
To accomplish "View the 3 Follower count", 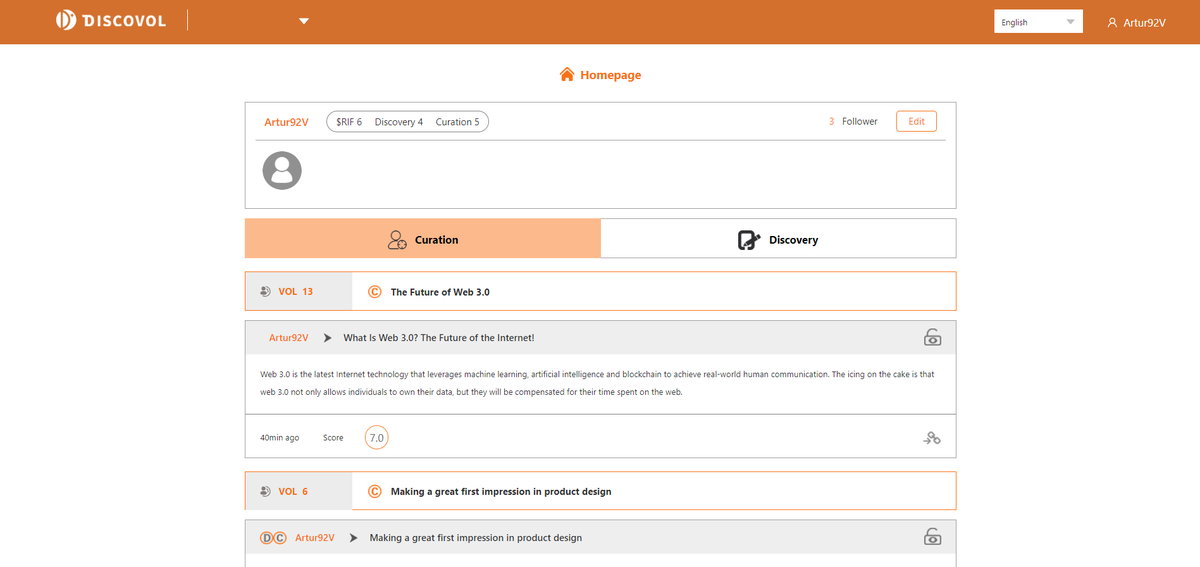I will click(x=853, y=122).
